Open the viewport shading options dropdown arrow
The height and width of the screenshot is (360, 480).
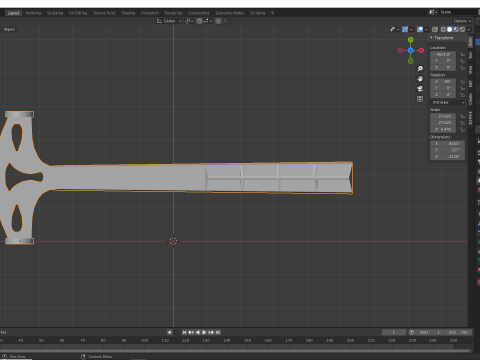click(x=469, y=30)
